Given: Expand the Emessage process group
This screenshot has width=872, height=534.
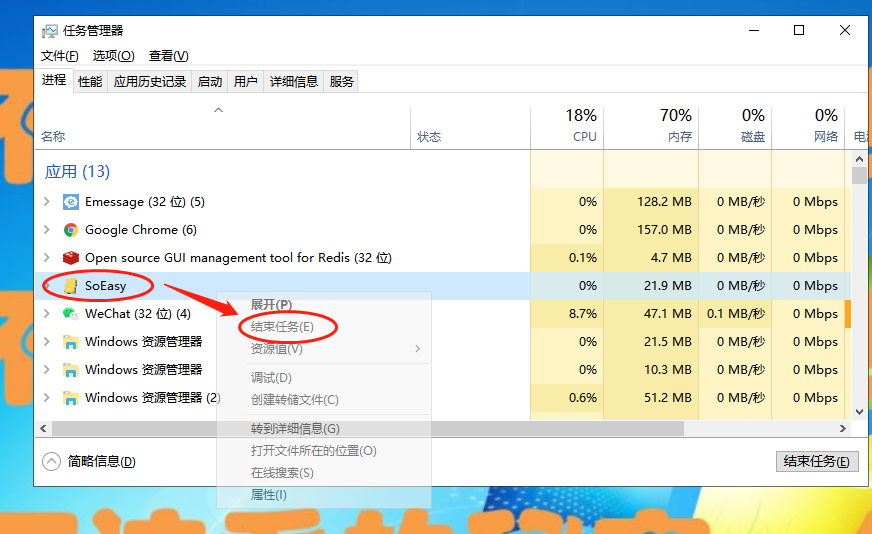Looking at the screenshot, I should [47, 202].
